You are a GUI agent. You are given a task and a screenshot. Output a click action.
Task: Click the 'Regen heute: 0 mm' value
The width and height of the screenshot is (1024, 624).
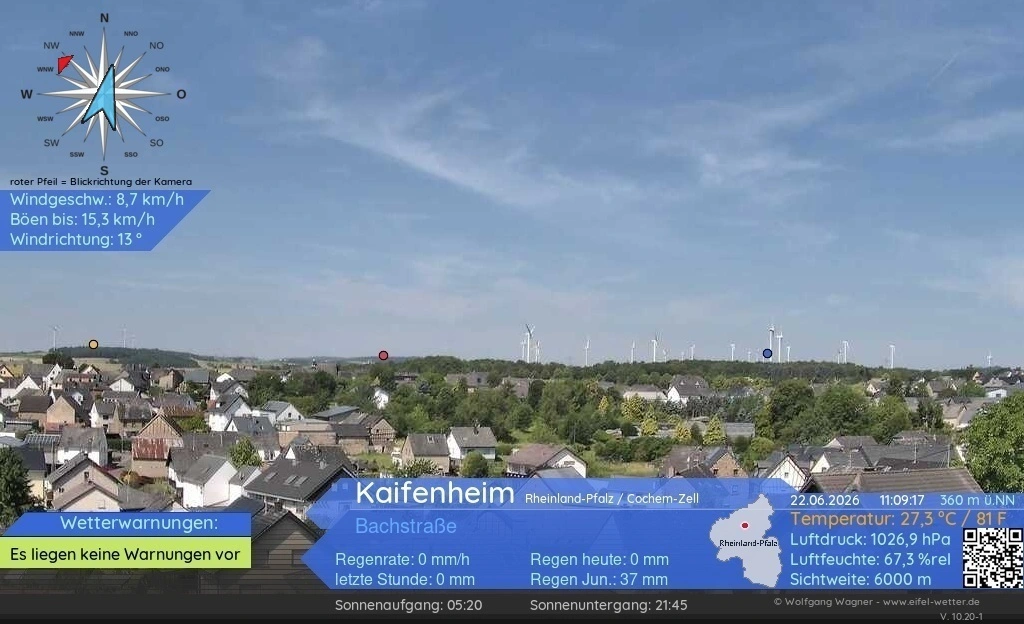coord(600,560)
